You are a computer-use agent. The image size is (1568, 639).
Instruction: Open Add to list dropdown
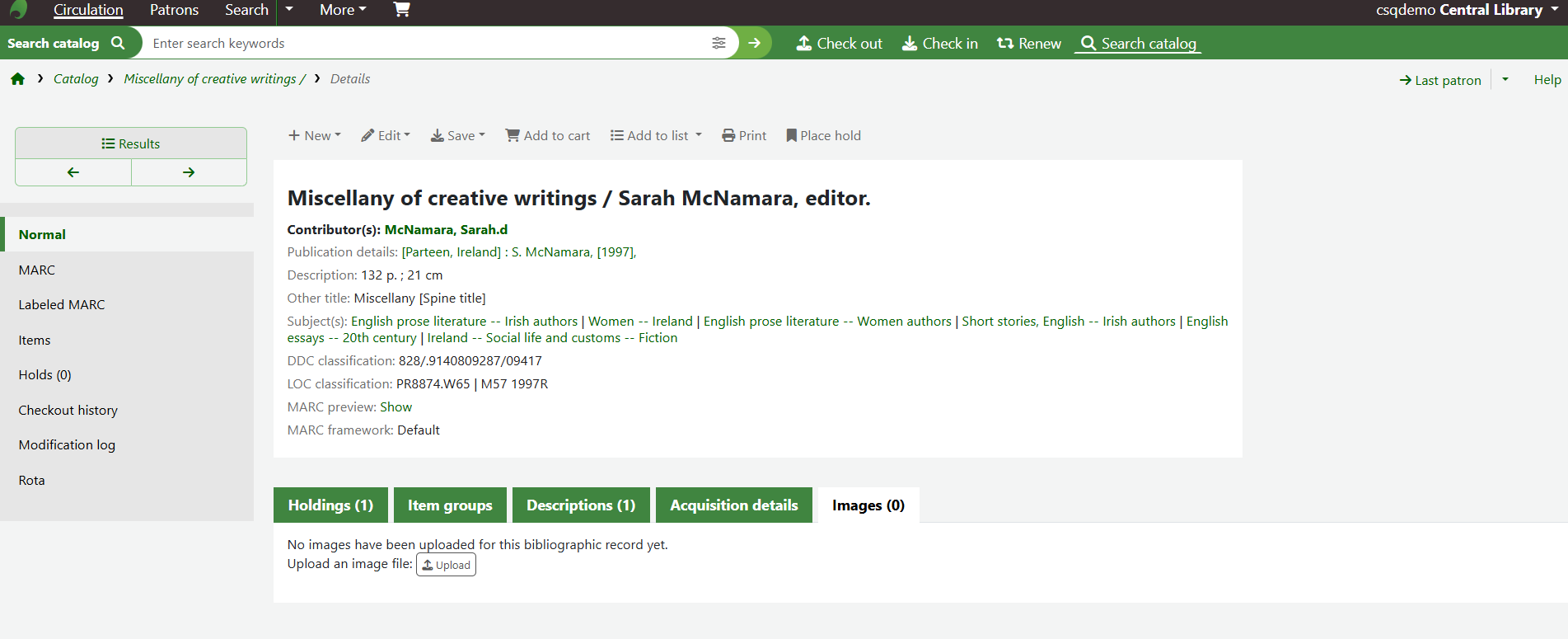click(x=656, y=136)
